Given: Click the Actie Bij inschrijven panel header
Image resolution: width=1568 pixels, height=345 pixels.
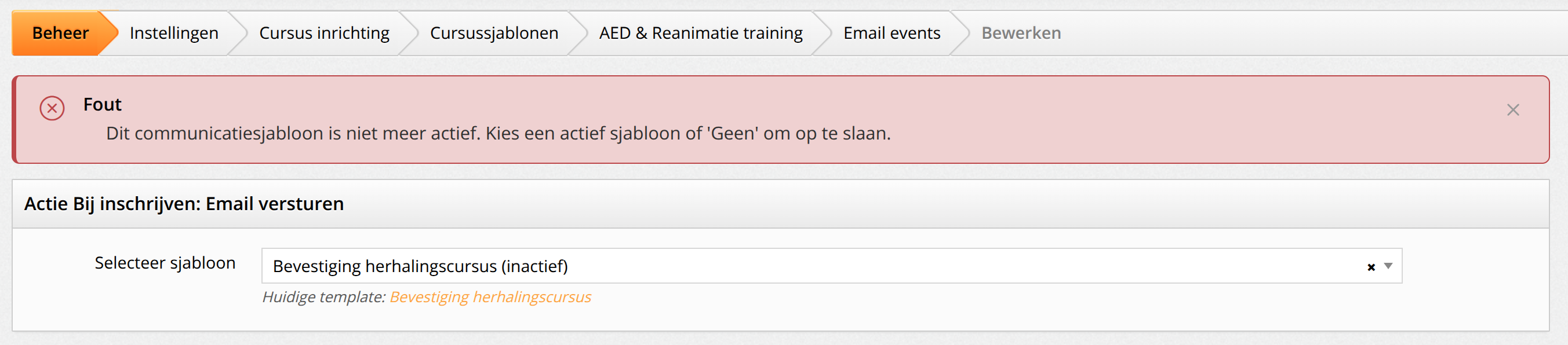Looking at the screenshot, I should [780, 204].
